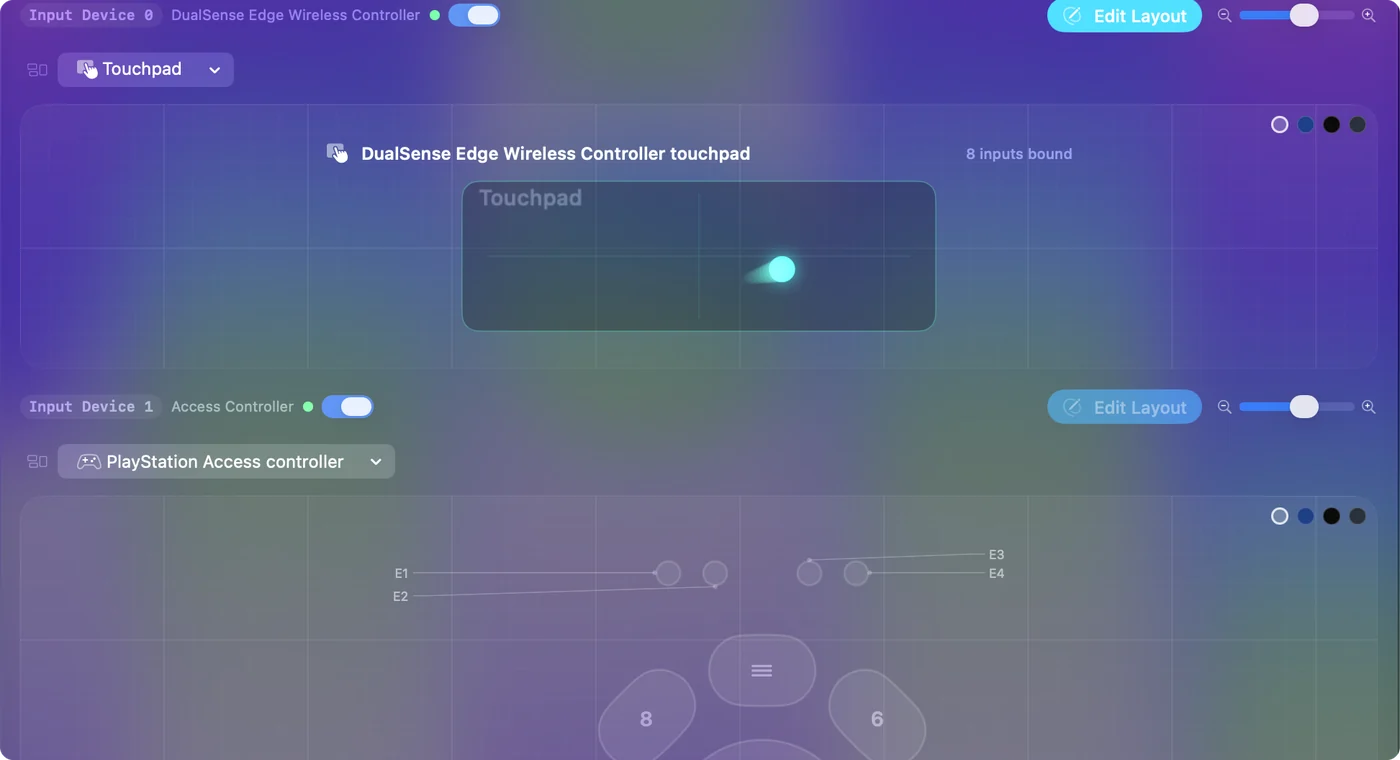The width and height of the screenshot is (1400, 760).
Task: Click layout panel icon beside Touchpad dropdown
Action: tap(37, 70)
